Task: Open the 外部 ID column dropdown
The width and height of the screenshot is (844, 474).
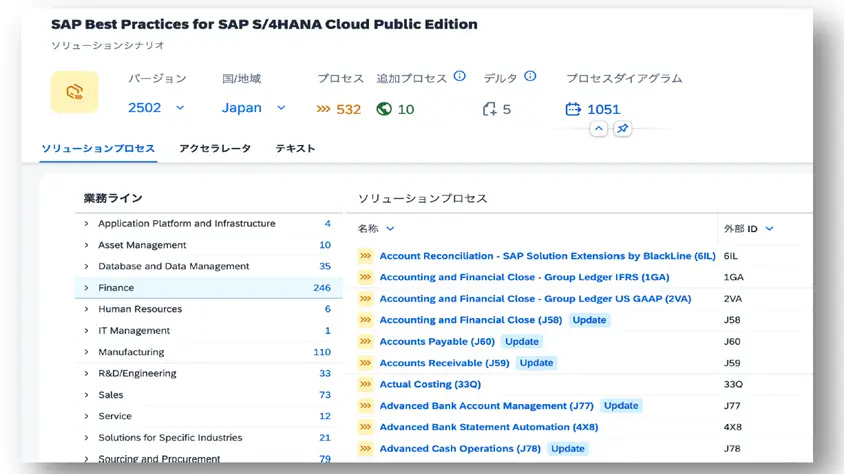Action: coord(769,229)
